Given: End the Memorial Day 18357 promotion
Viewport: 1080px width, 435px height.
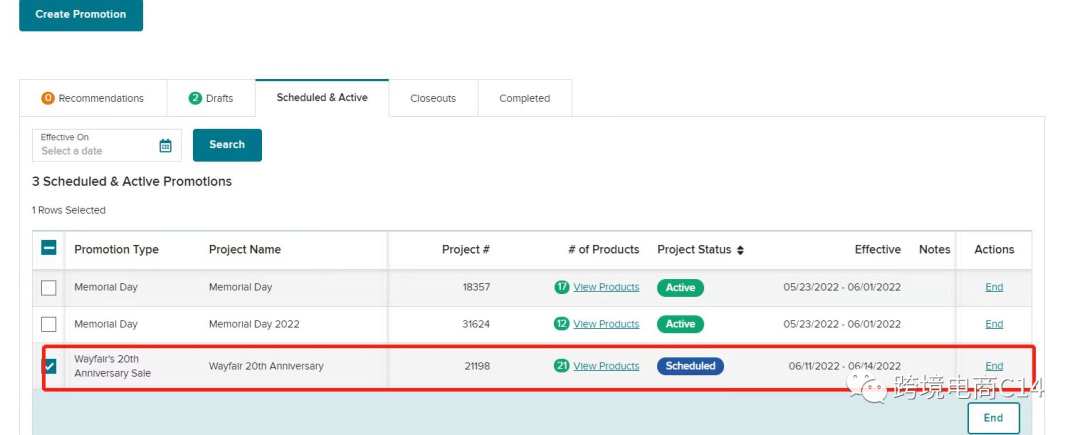Looking at the screenshot, I should coord(994,287).
